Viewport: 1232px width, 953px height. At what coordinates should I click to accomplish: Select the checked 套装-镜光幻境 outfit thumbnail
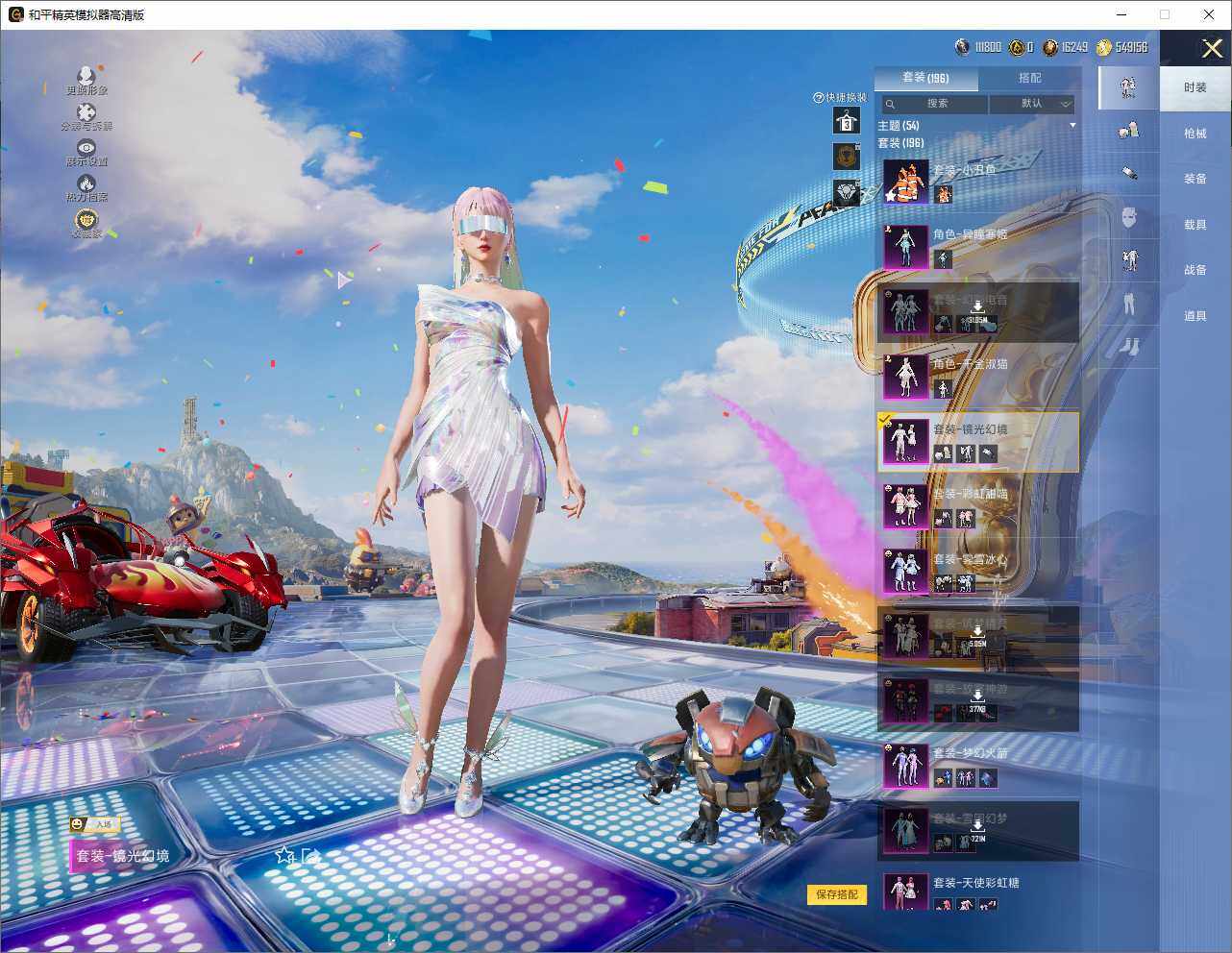point(906,441)
